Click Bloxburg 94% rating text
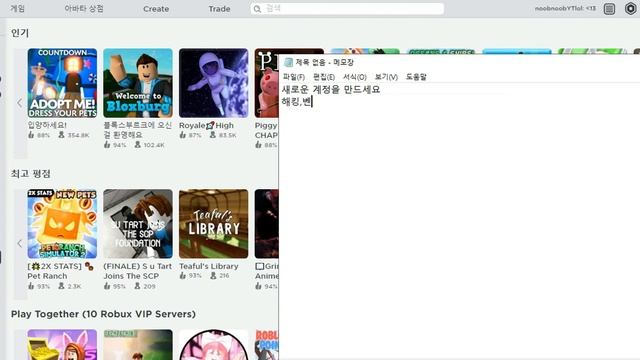The height and width of the screenshot is (360, 640). (115, 145)
